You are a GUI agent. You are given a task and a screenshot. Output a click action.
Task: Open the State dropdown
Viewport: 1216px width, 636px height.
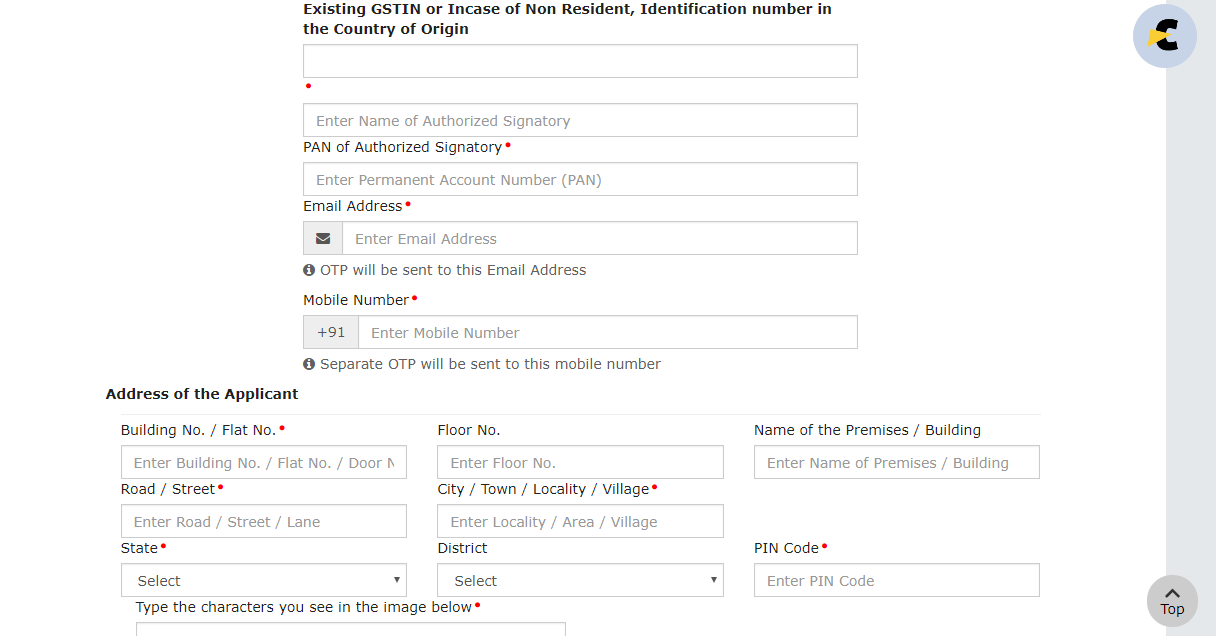tap(264, 581)
